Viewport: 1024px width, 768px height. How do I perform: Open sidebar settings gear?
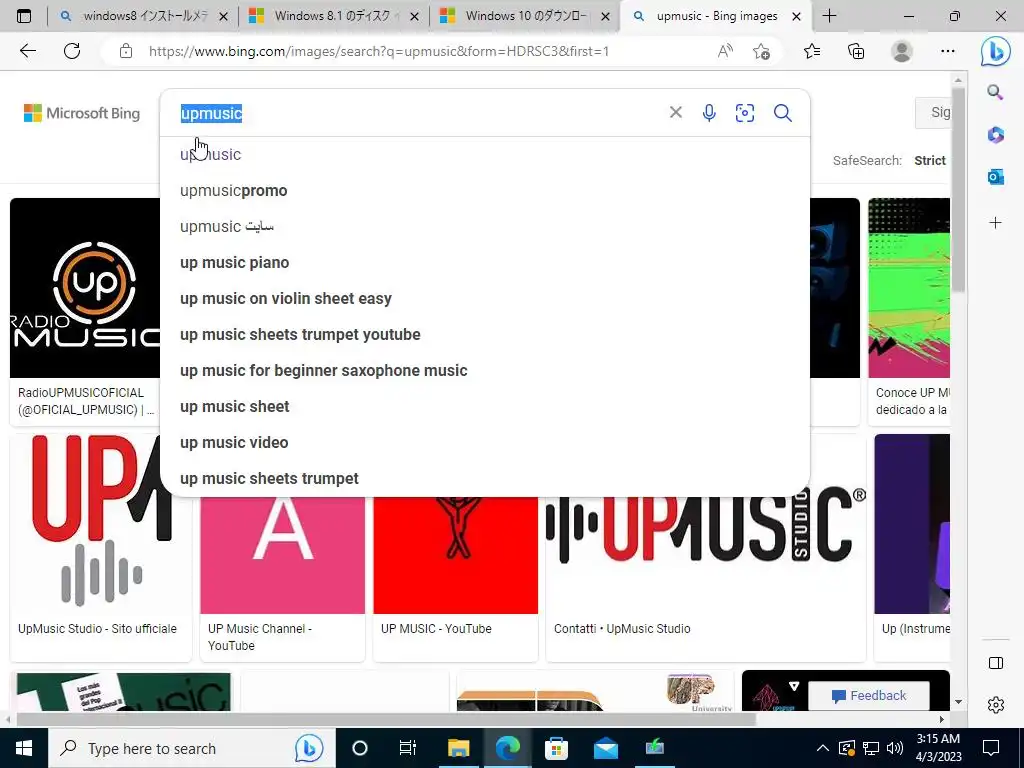pos(996,705)
